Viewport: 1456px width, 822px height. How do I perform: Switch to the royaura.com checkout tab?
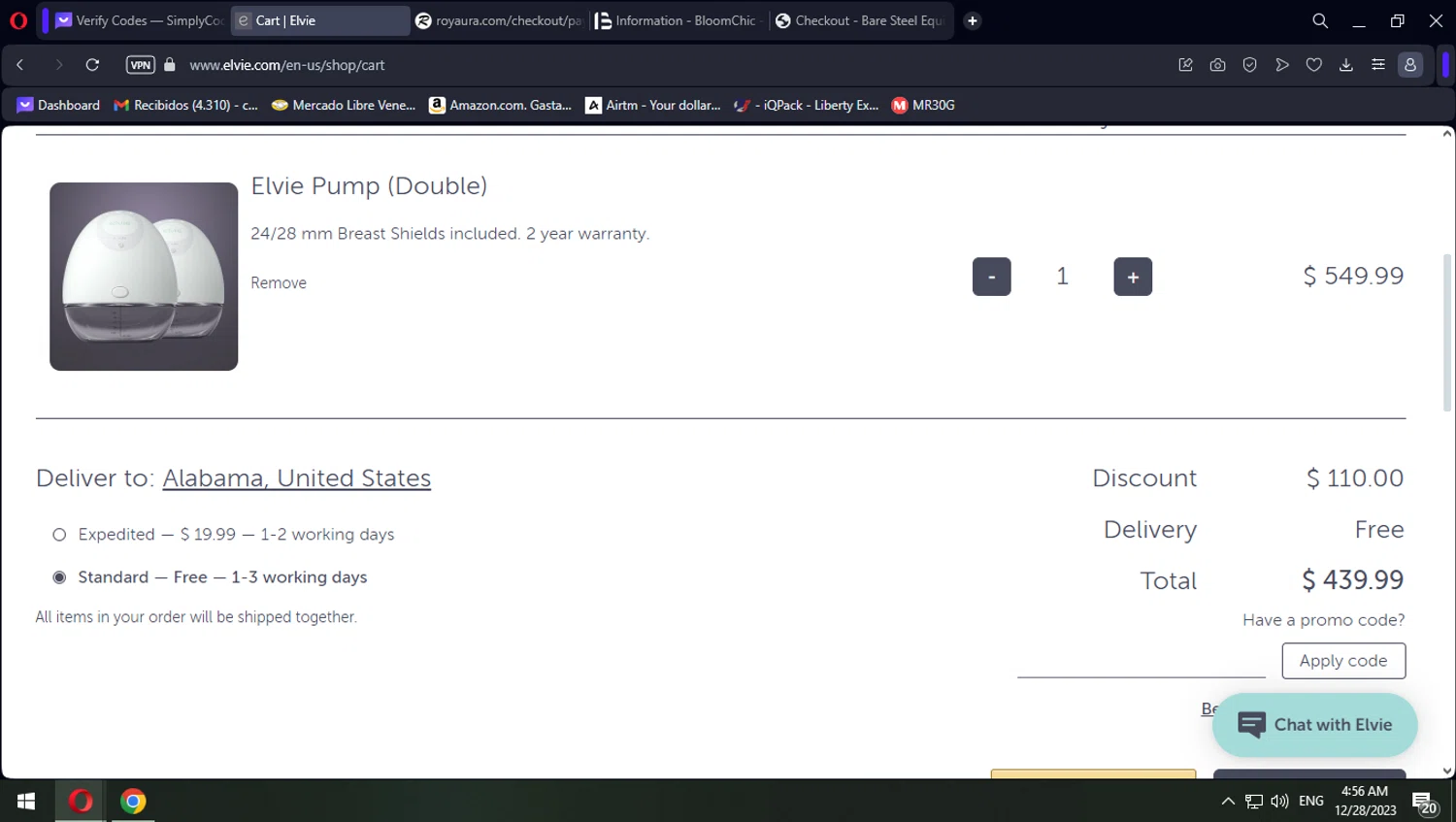(499, 20)
